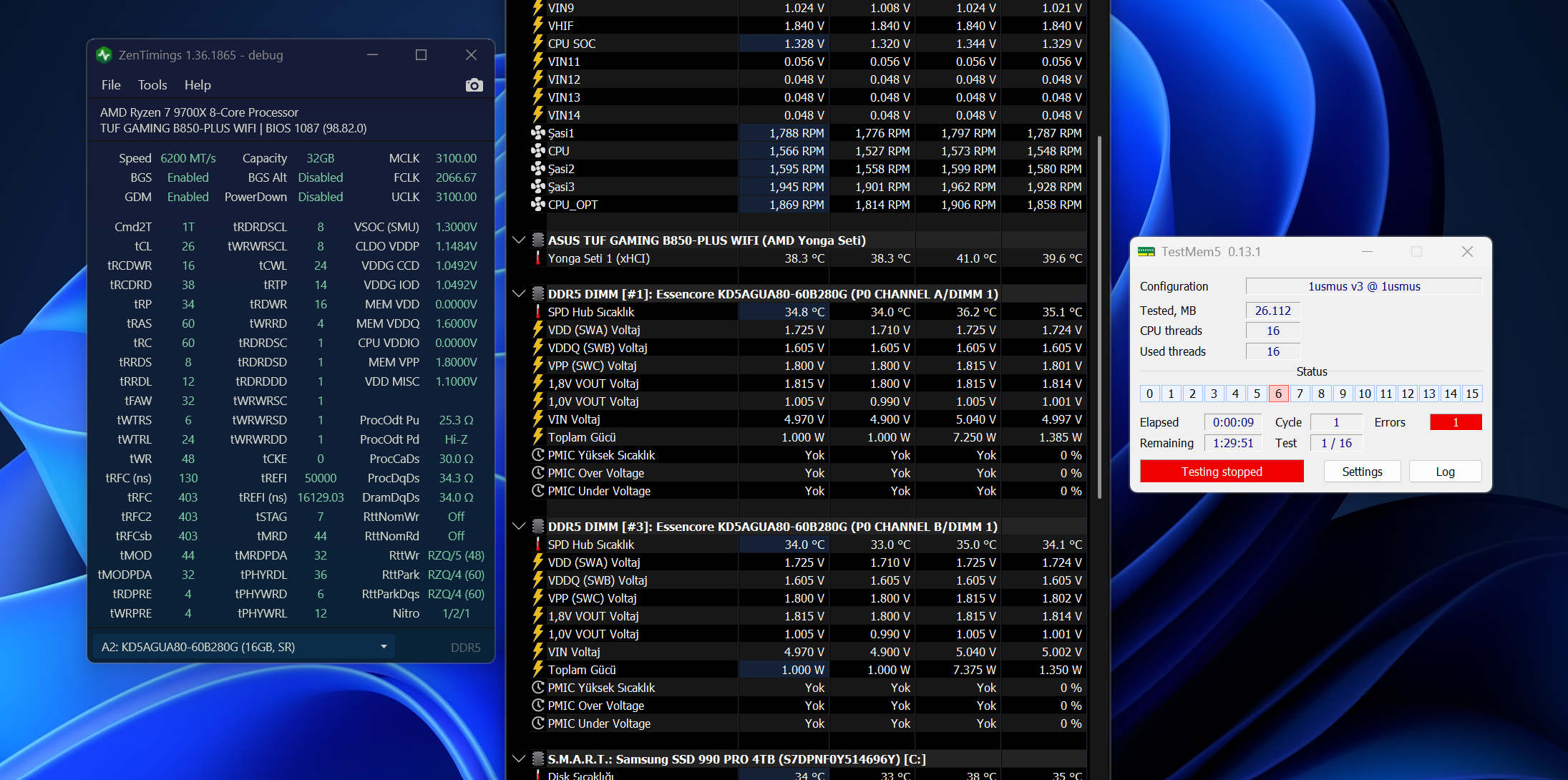Click the CPU SOC current value 1.328 V
The image size is (1568, 780).
pos(804,43)
